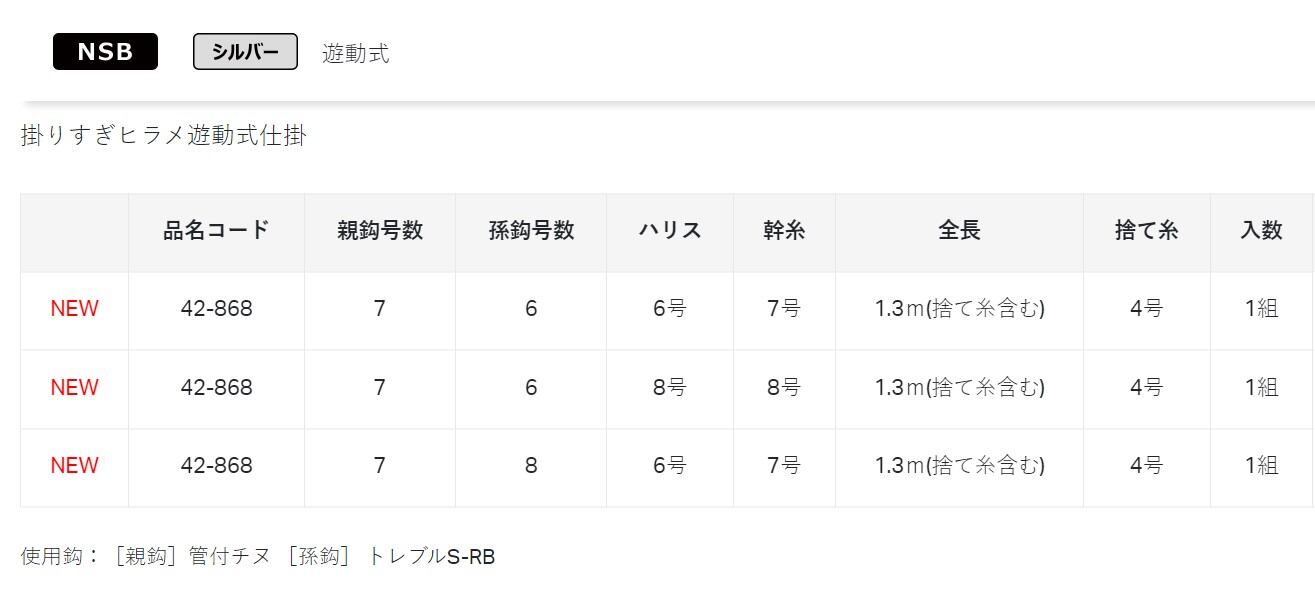Click the 幹糸 column header

784,231
